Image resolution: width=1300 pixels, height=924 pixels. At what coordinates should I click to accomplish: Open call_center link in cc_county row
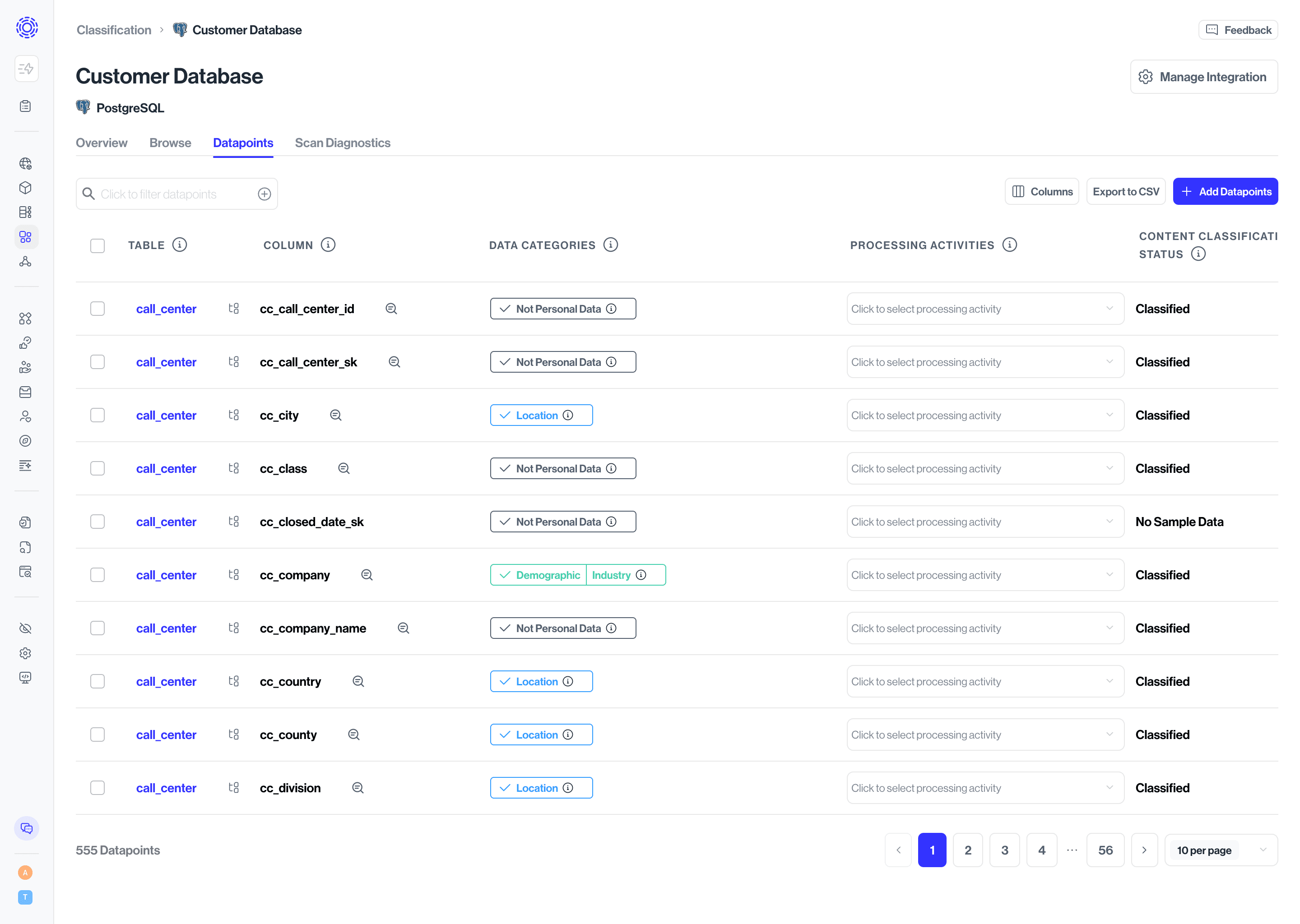[x=166, y=735]
